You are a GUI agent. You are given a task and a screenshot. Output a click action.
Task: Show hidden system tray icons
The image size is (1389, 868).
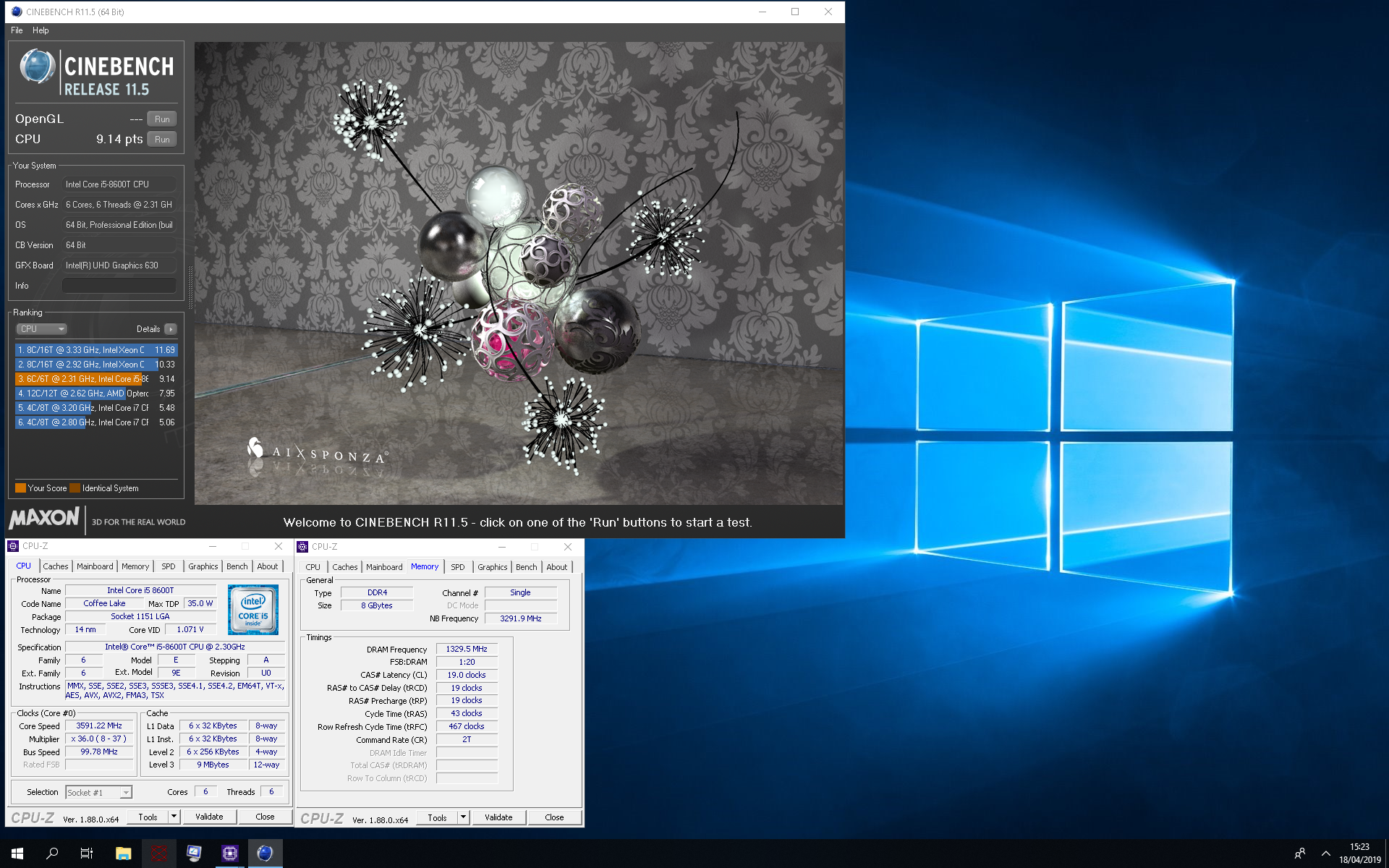coord(1326,854)
